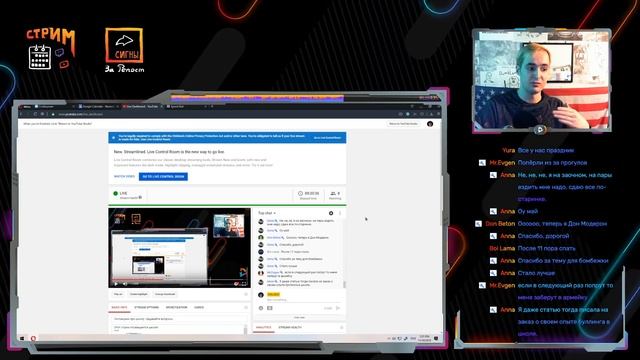Click the link at the right of the blue notice banner
Image resolution: width=640 pixels, height=360 pixels.
[327, 138]
